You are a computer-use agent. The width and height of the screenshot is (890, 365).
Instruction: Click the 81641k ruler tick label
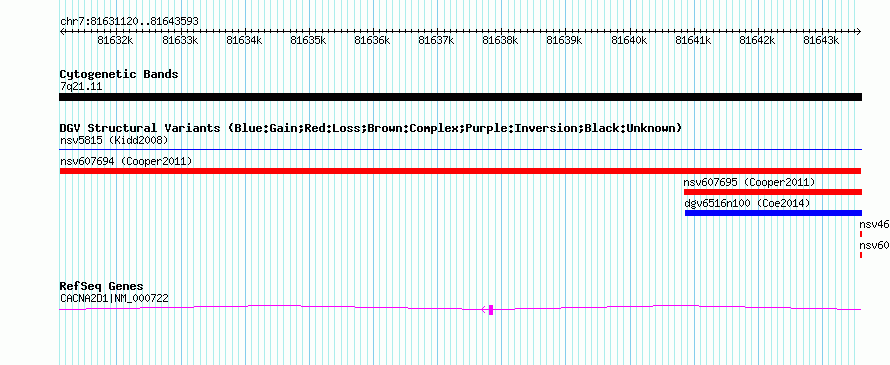692,40
